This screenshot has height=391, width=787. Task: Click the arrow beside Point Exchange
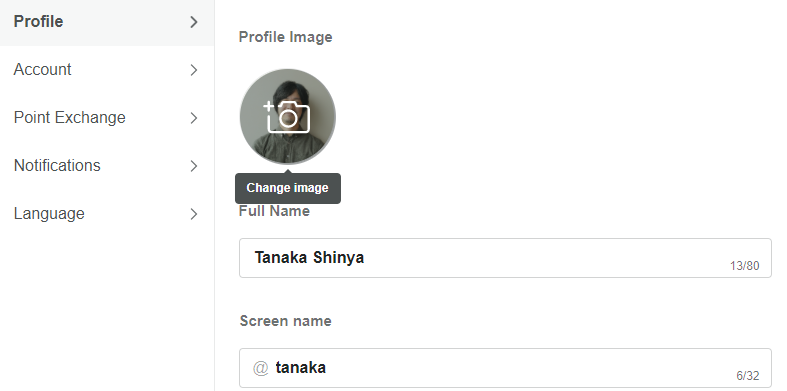click(194, 118)
